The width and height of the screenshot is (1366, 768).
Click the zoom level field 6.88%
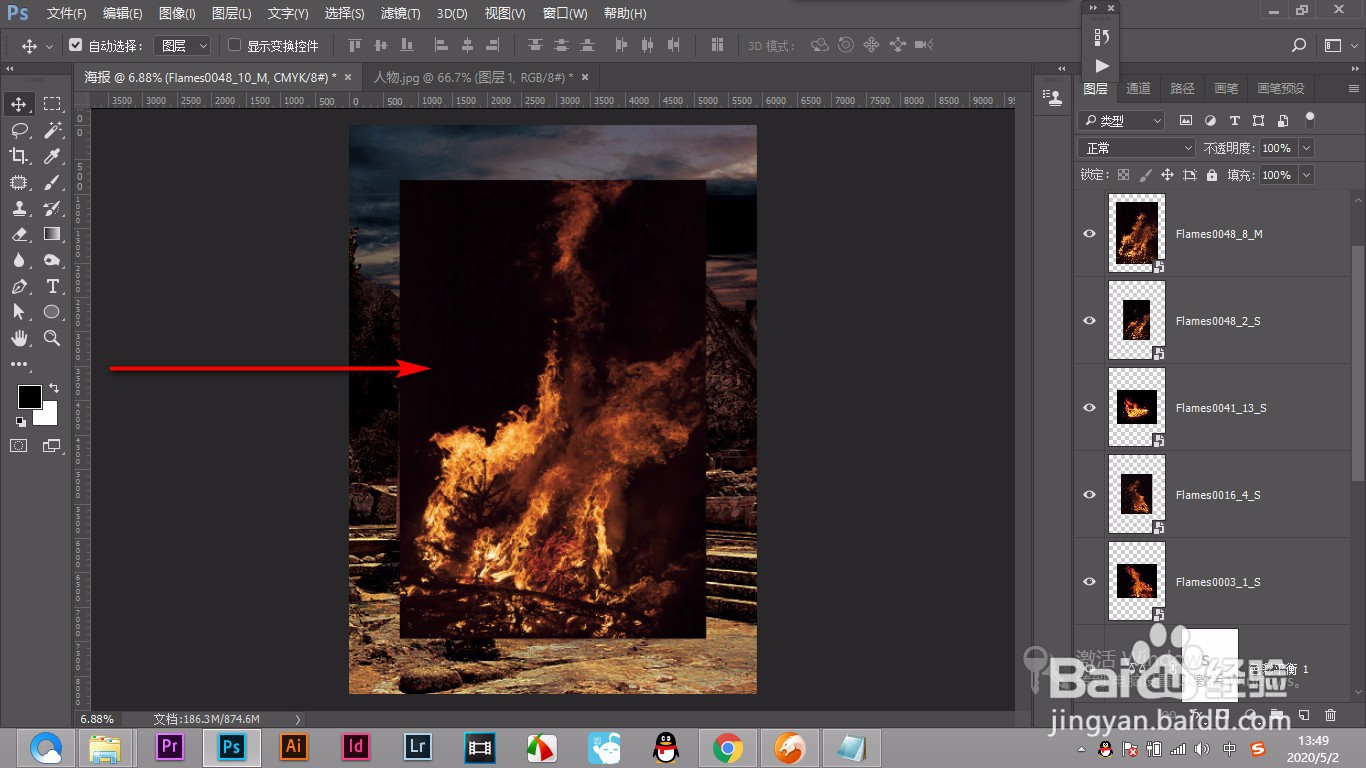point(97,719)
